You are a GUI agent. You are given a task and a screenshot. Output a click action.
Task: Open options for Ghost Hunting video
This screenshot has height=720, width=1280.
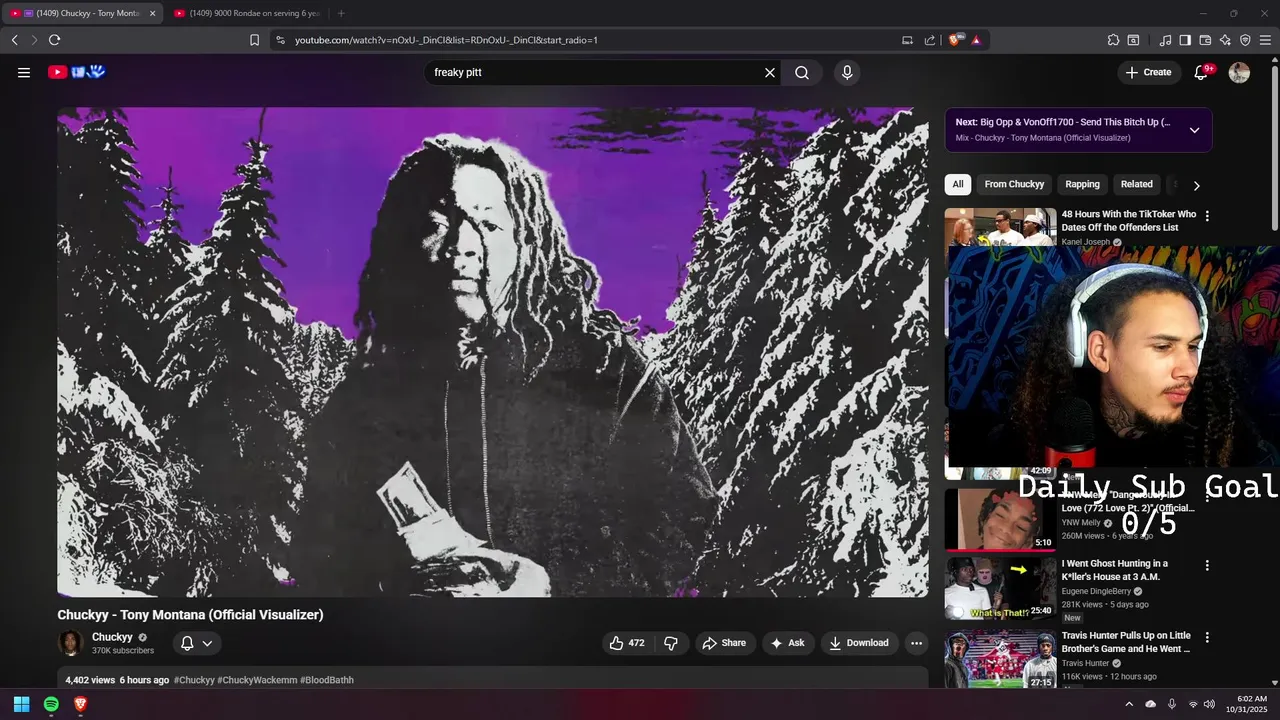point(1207,566)
